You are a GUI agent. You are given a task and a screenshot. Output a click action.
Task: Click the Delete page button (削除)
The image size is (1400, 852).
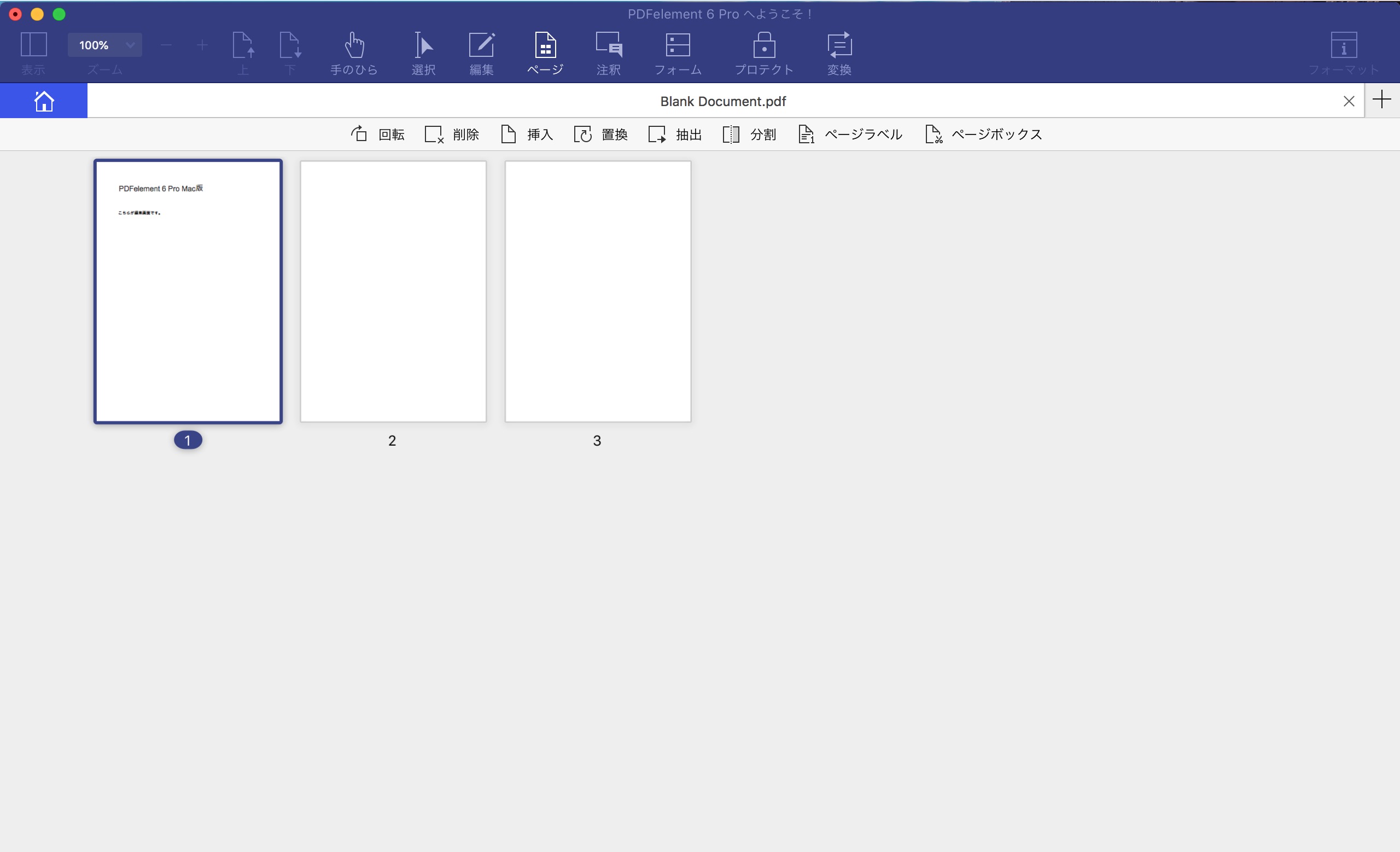pos(451,134)
